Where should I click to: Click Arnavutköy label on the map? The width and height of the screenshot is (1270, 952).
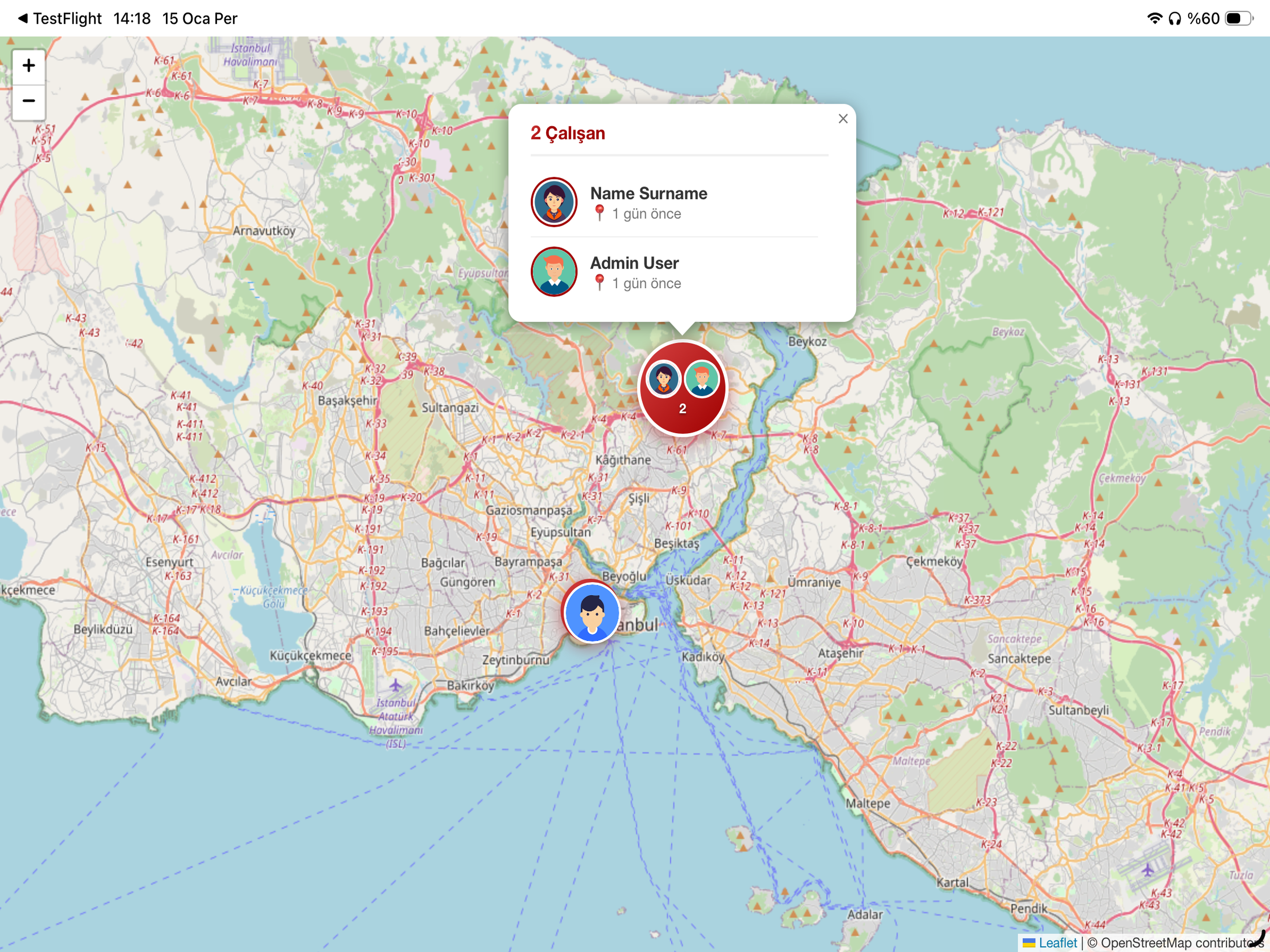[x=264, y=231]
